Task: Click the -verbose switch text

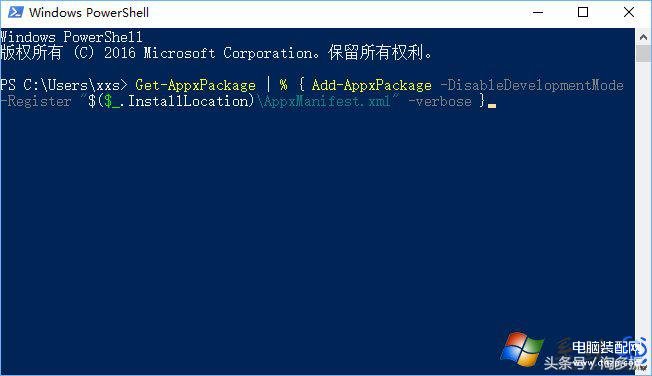Action: (x=440, y=101)
